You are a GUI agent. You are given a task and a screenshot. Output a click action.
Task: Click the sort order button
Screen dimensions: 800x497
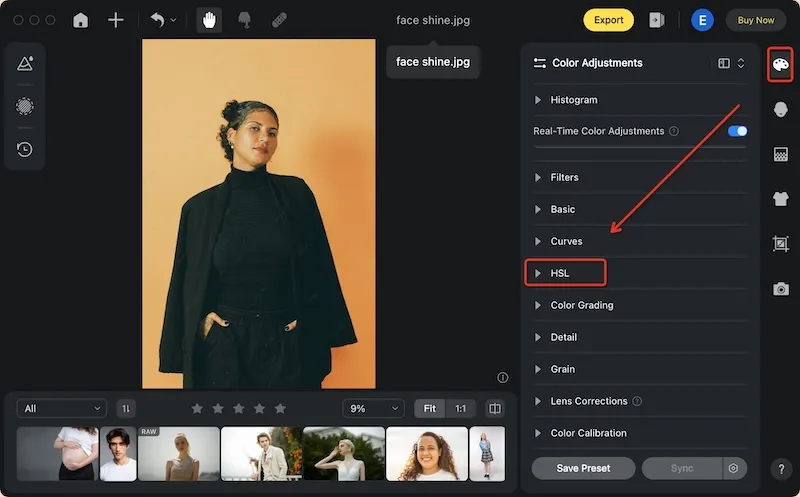126,409
